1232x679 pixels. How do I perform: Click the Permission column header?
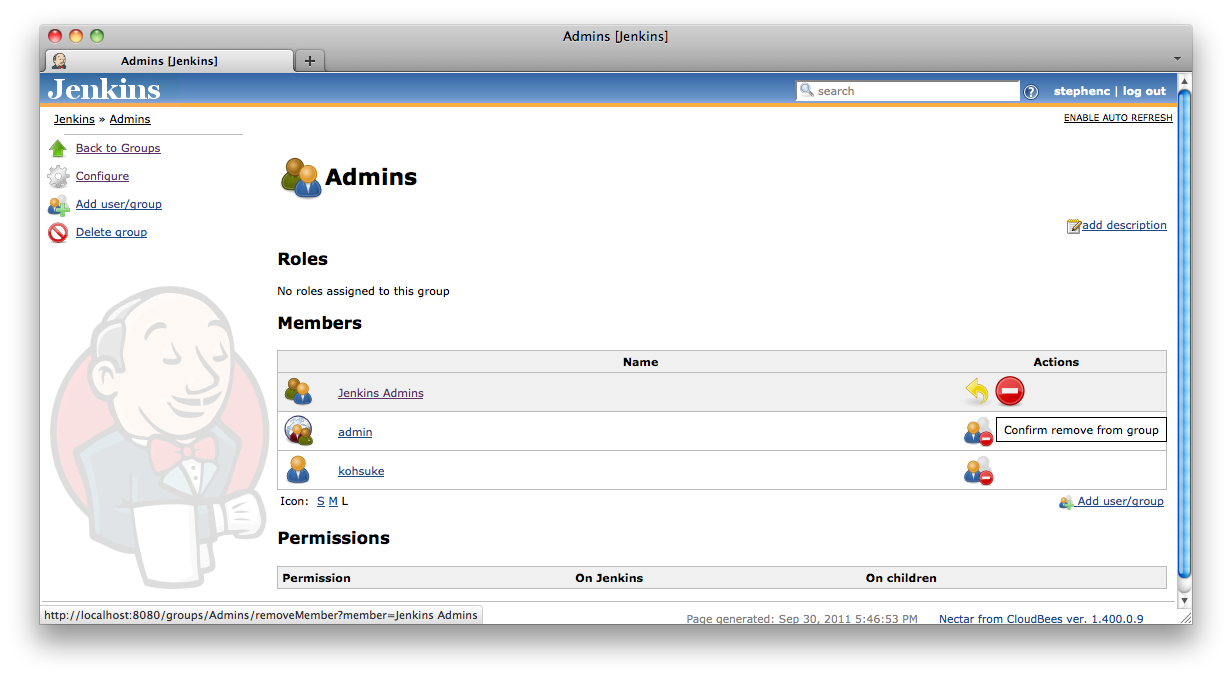click(x=316, y=578)
